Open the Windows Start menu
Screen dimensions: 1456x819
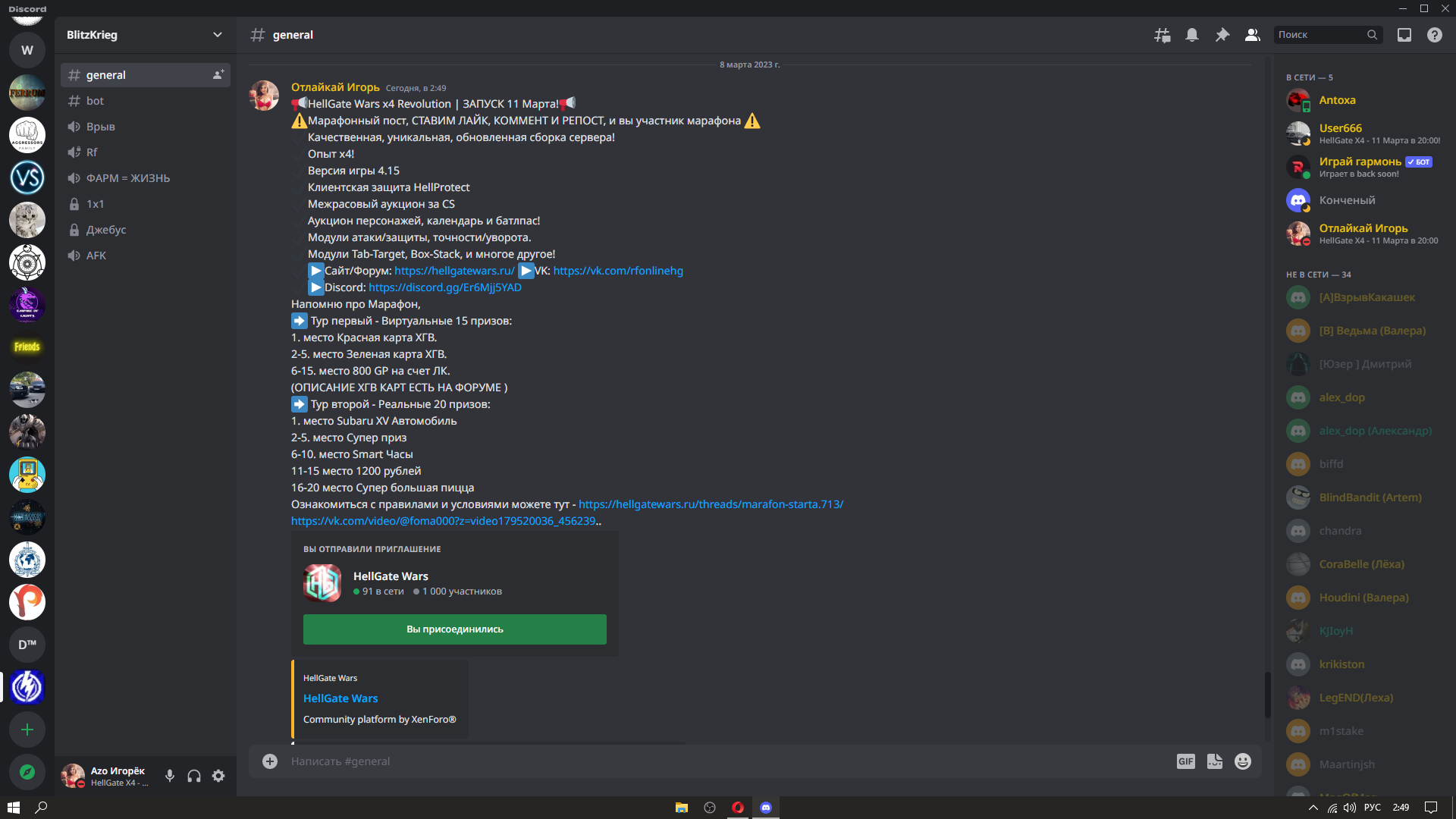click(14, 808)
